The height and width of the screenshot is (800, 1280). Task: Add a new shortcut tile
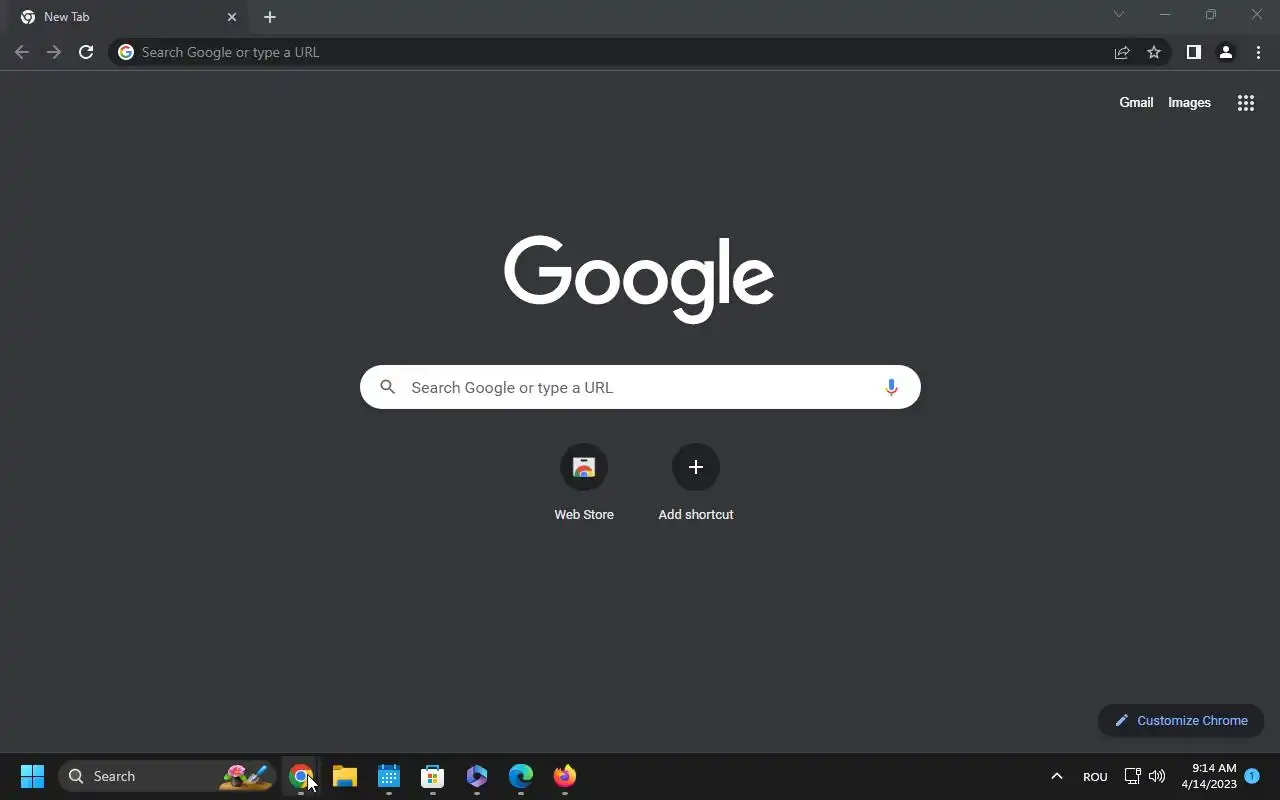(x=696, y=483)
